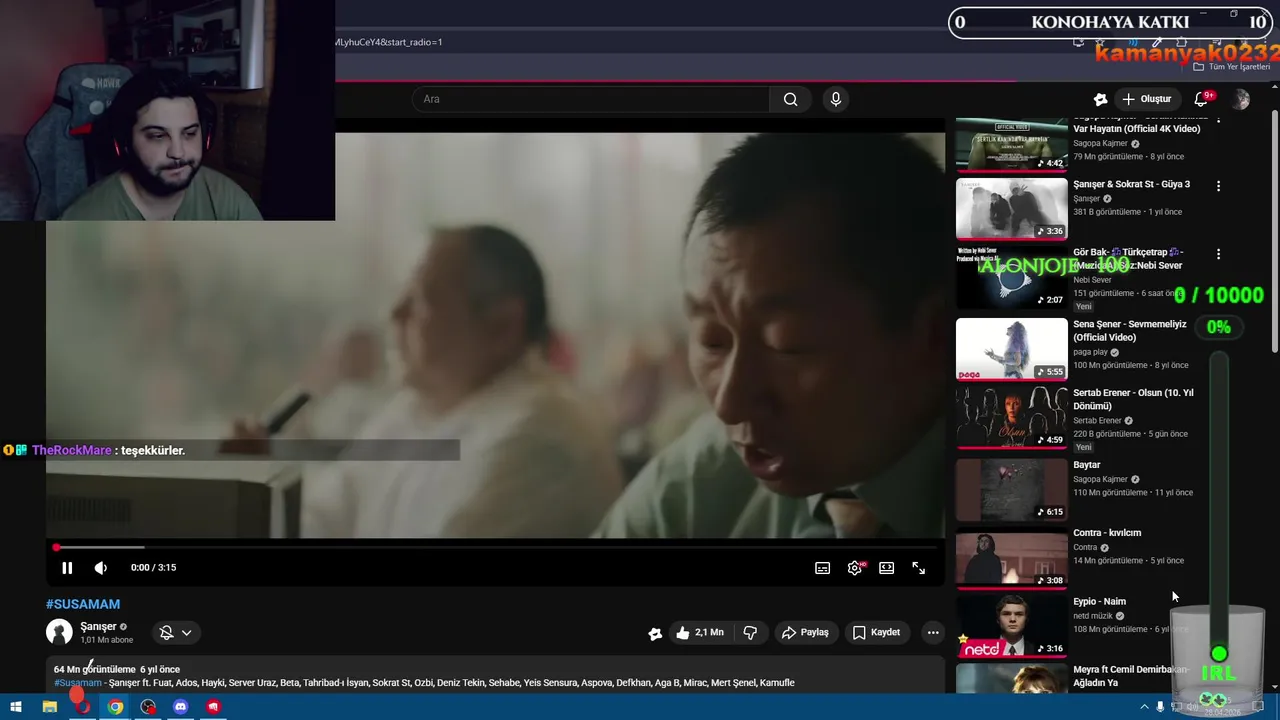The width and height of the screenshot is (1280, 720).
Task: Switch to the OBS Studio taskbar icon
Action: click(148, 707)
